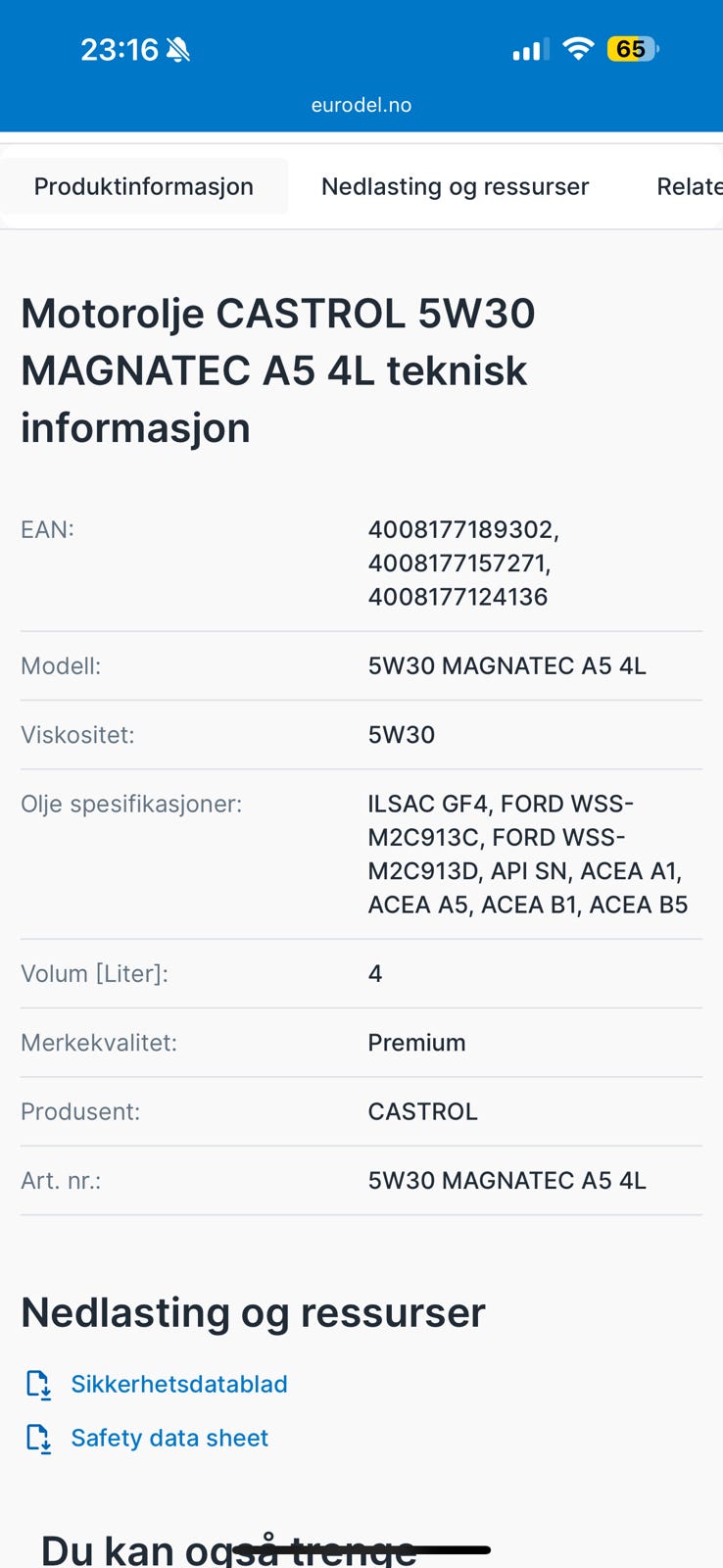Tap the Wi-Fi status icon
Screen dimensions: 723x1568
579,49
